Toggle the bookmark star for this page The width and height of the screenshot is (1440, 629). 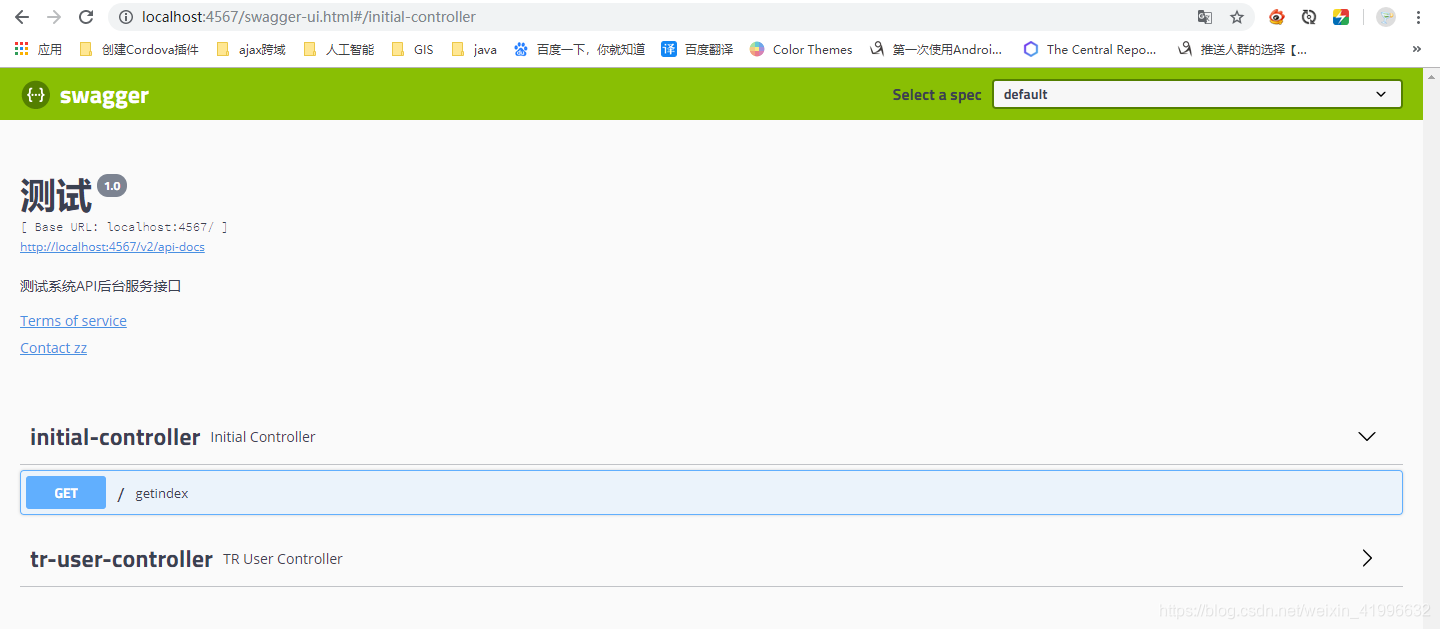[1238, 17]
